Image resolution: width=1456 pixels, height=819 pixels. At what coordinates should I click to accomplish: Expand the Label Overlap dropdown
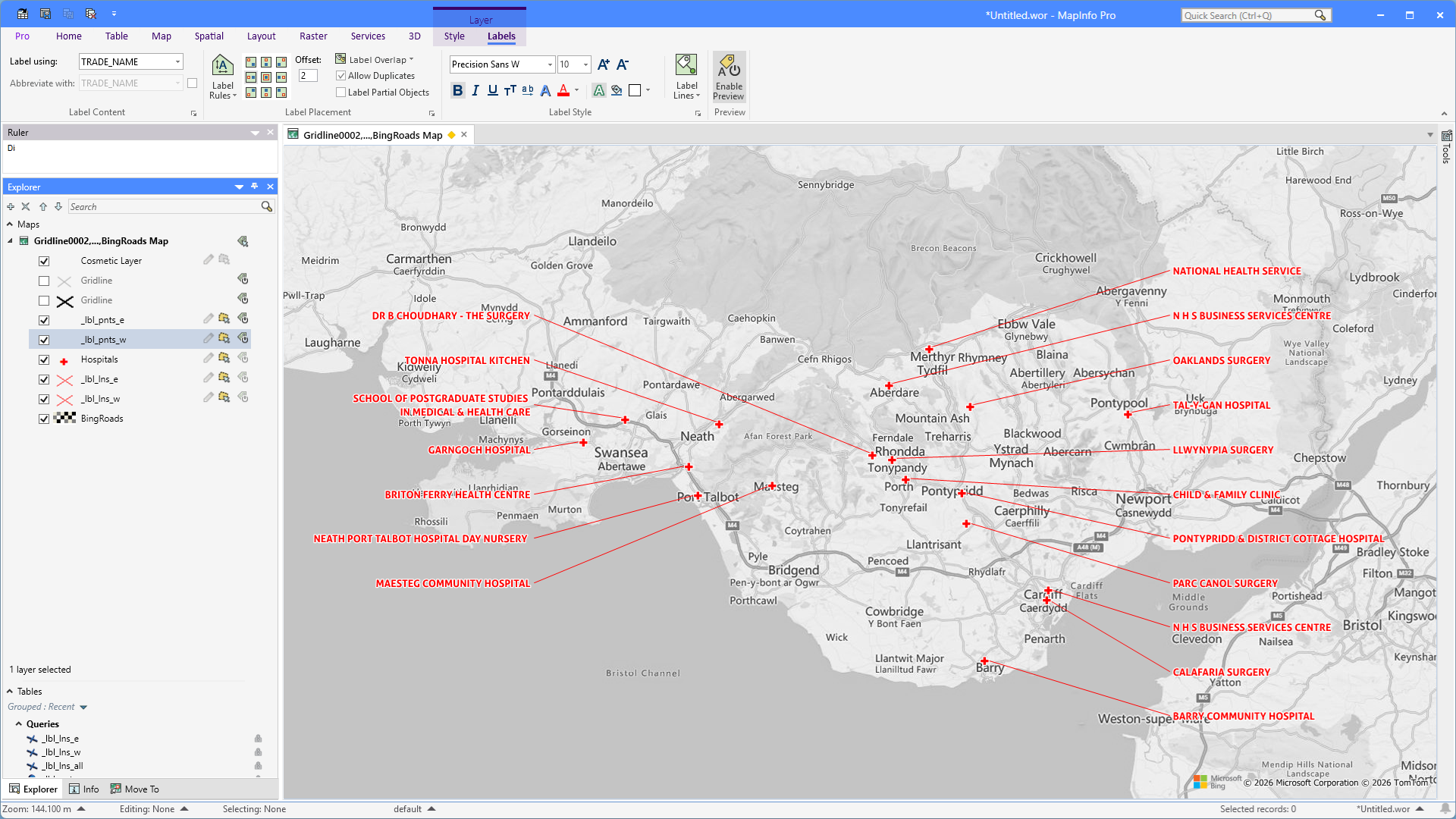pyautogui.click(x=412, y=60)
